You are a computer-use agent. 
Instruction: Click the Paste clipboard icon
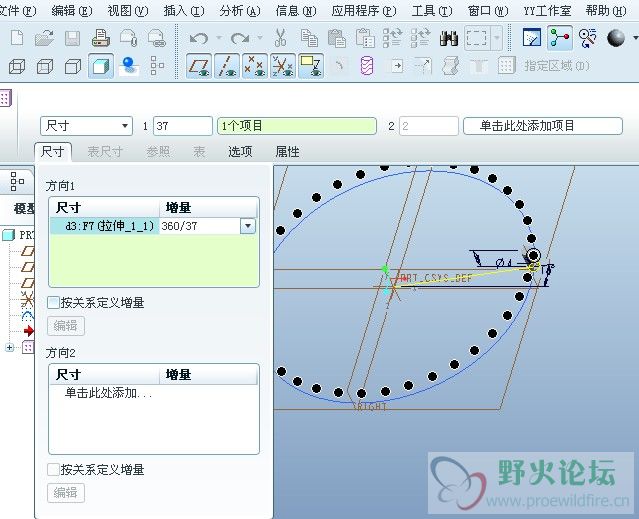pyautogui.click(x=337, y=38)
